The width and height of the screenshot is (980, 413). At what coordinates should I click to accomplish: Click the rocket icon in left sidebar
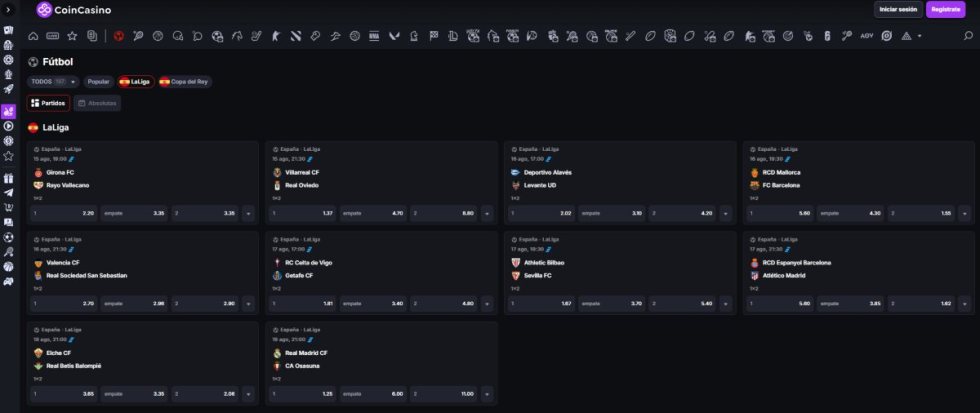click(9, 89)
